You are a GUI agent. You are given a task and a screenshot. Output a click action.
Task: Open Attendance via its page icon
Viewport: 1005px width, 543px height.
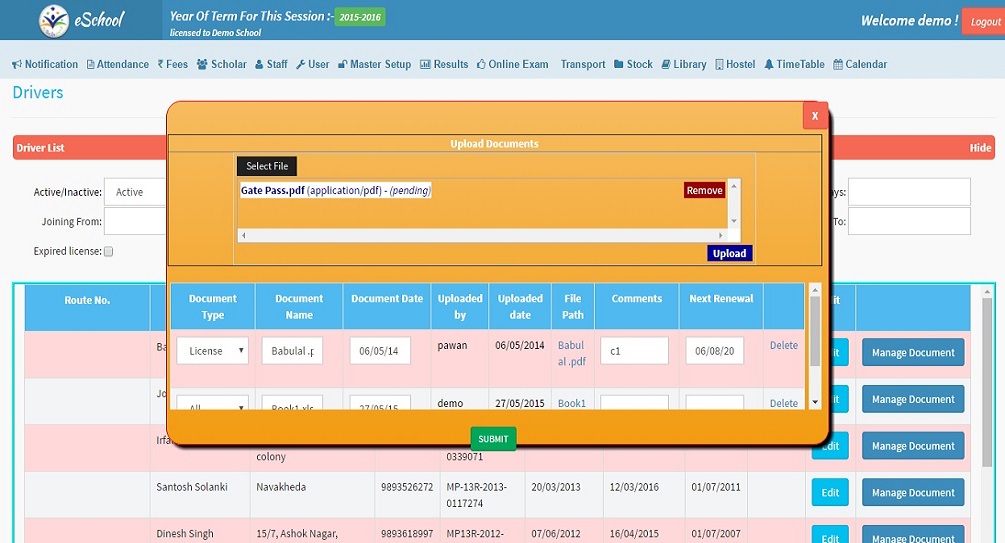click(91, 65)
